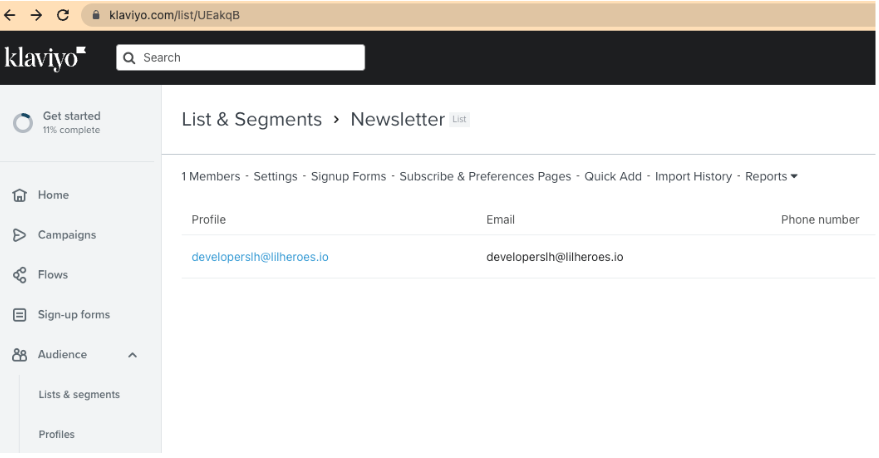The height and width of the screenshot is (458, 879).
Task: Click the search magnifier icon
Action: [x=129, y=58]
